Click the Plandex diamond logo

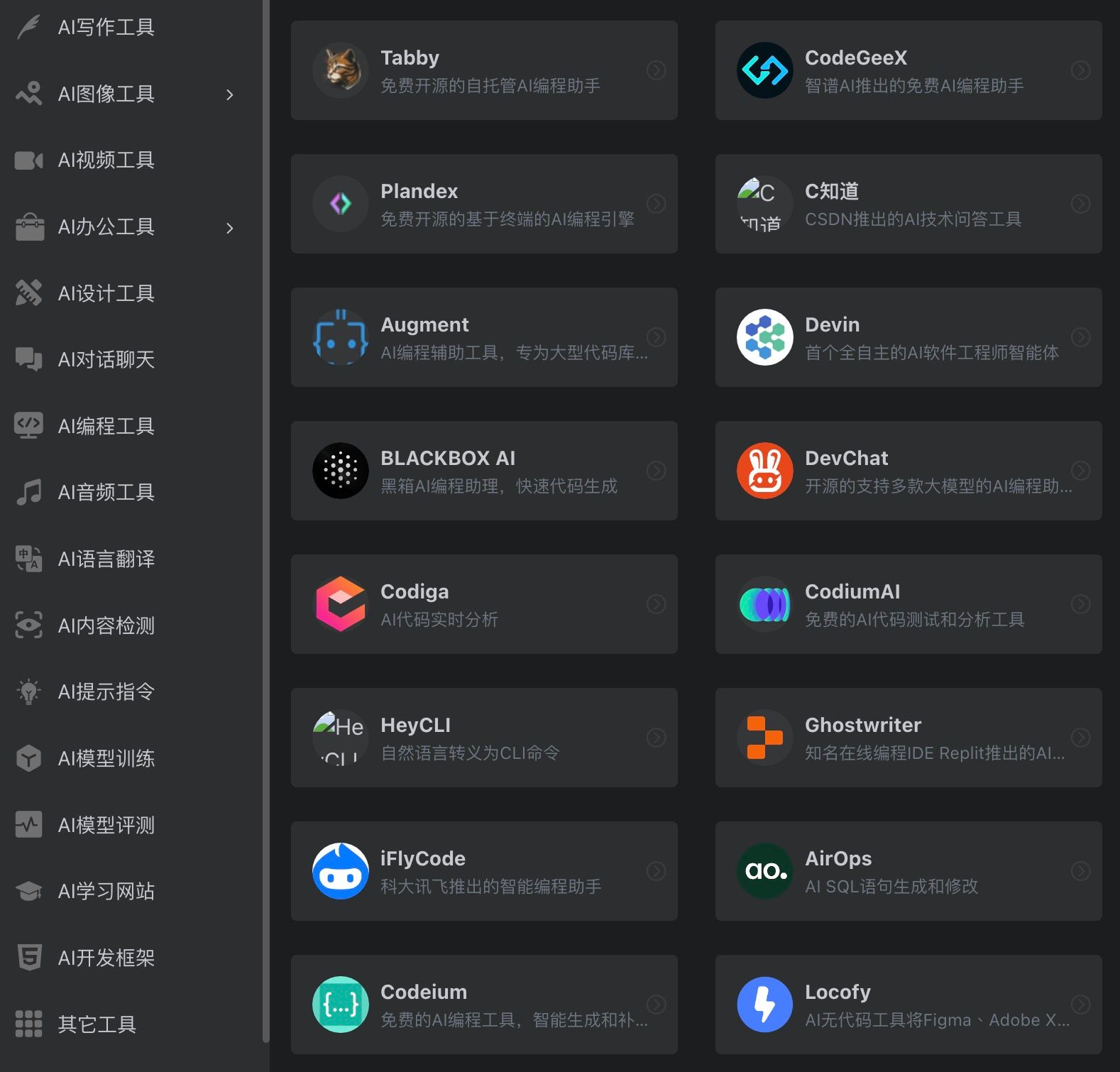(x=341, y=204)
